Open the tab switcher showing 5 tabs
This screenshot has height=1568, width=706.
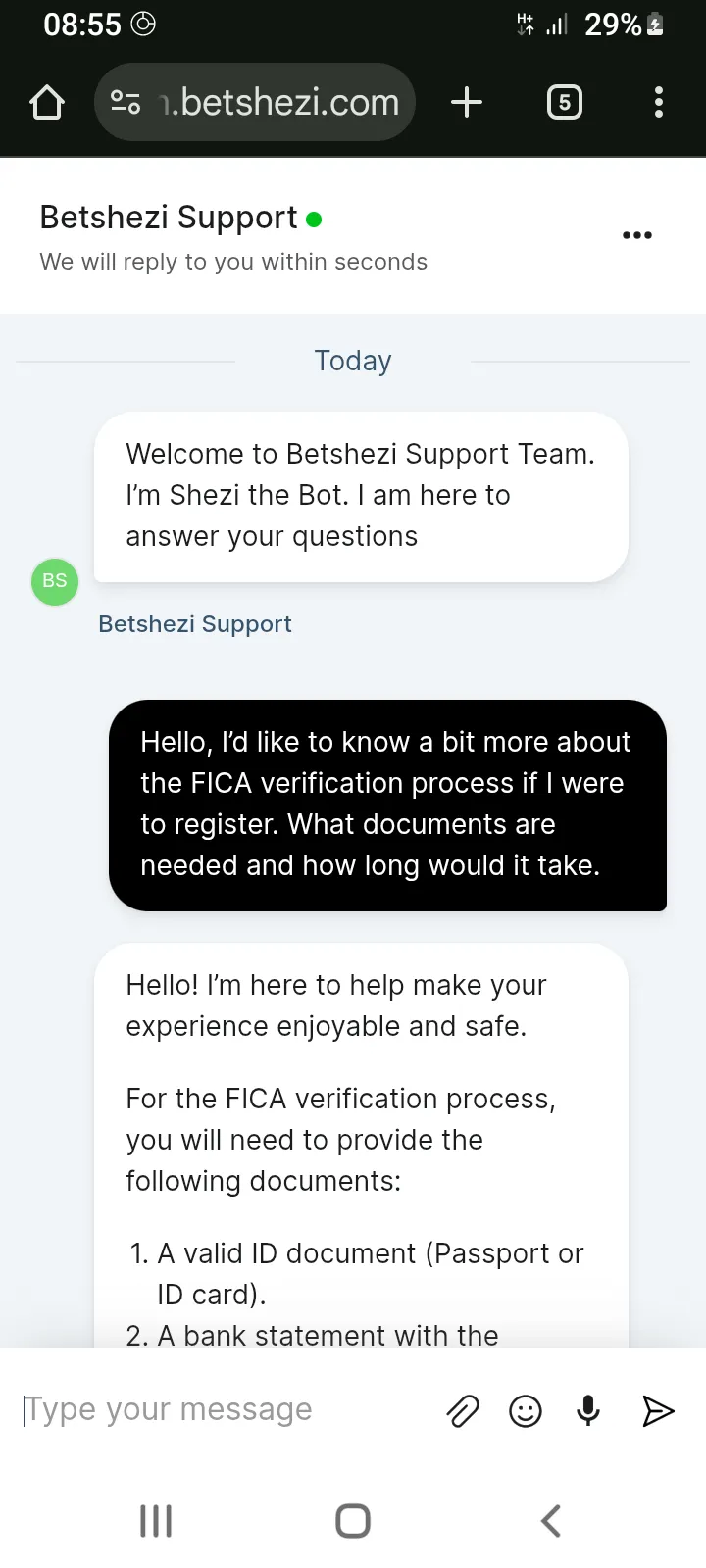[564, 101]
